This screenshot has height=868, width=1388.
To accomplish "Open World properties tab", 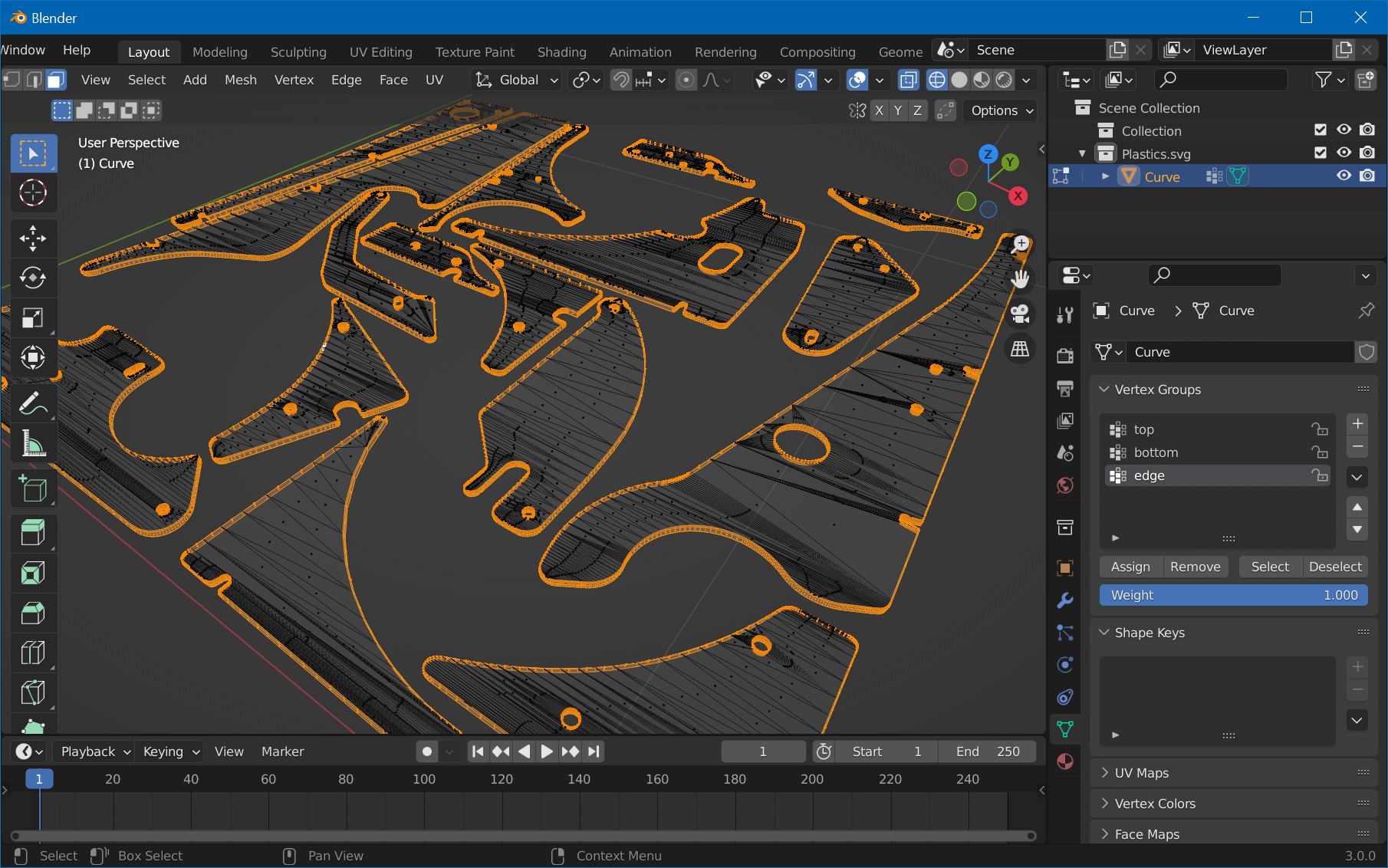I will tap(1065, 485).
